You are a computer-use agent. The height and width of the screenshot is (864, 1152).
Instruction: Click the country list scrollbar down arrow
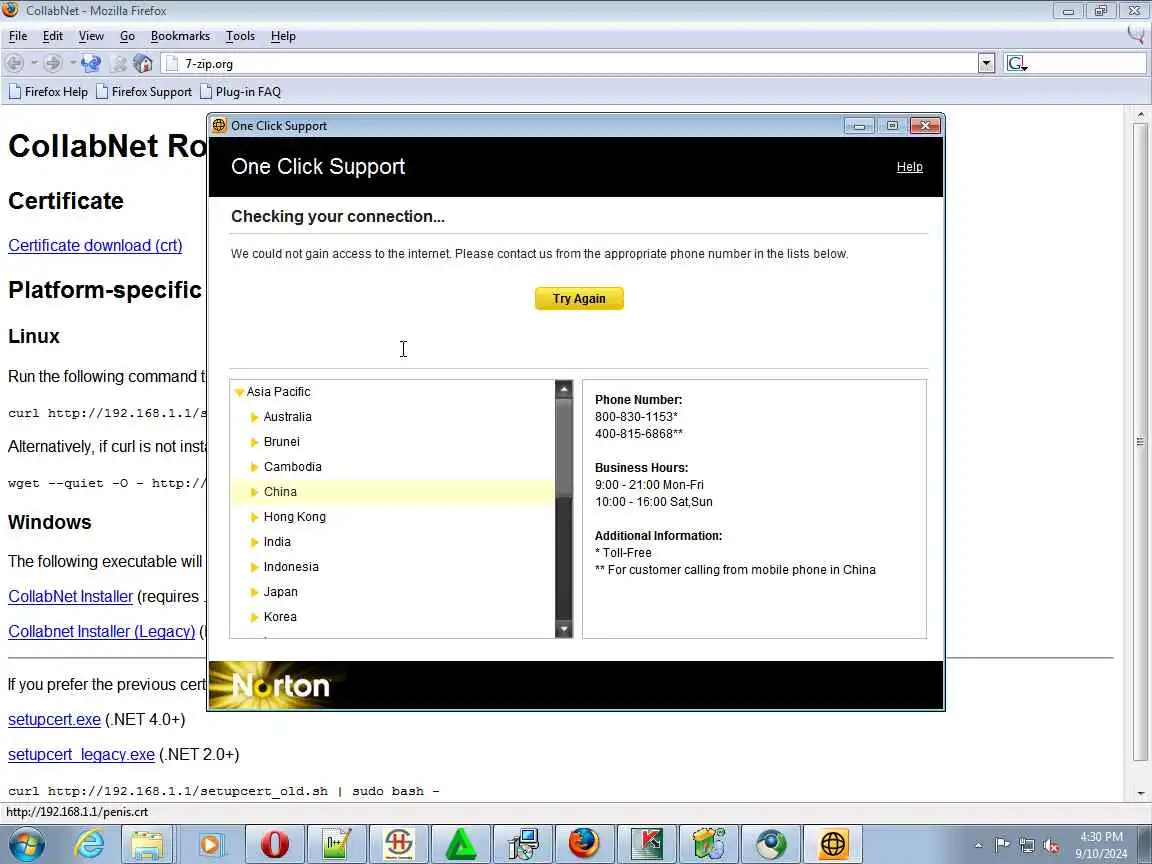pos(564,629)
